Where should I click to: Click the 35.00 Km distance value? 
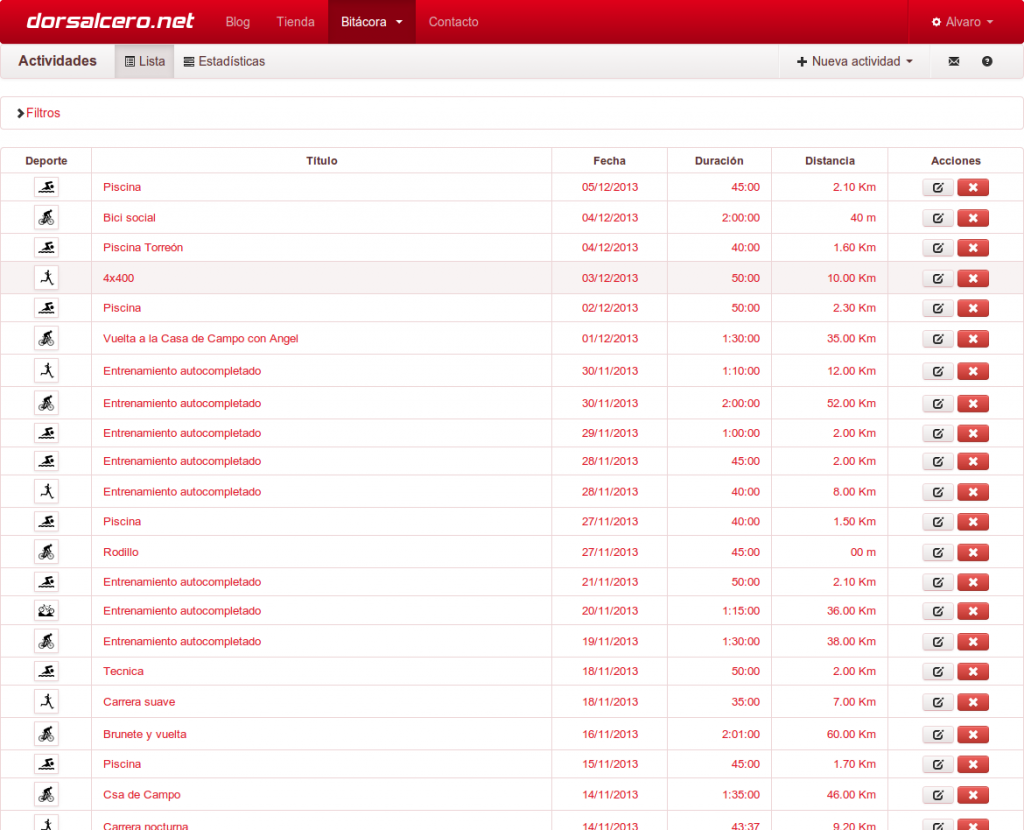pos(851,339)
